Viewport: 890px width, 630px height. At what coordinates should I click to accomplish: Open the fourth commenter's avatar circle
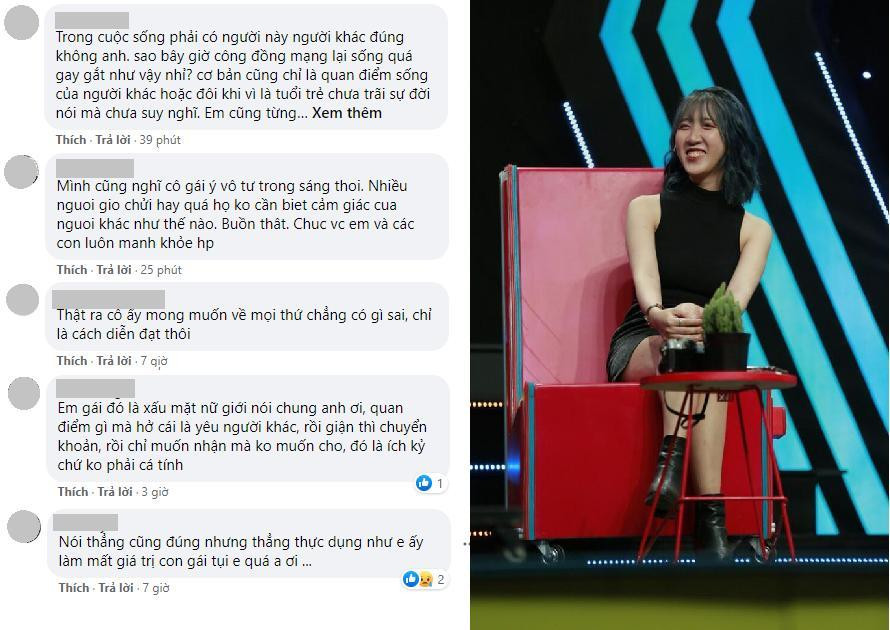point(24,393)
